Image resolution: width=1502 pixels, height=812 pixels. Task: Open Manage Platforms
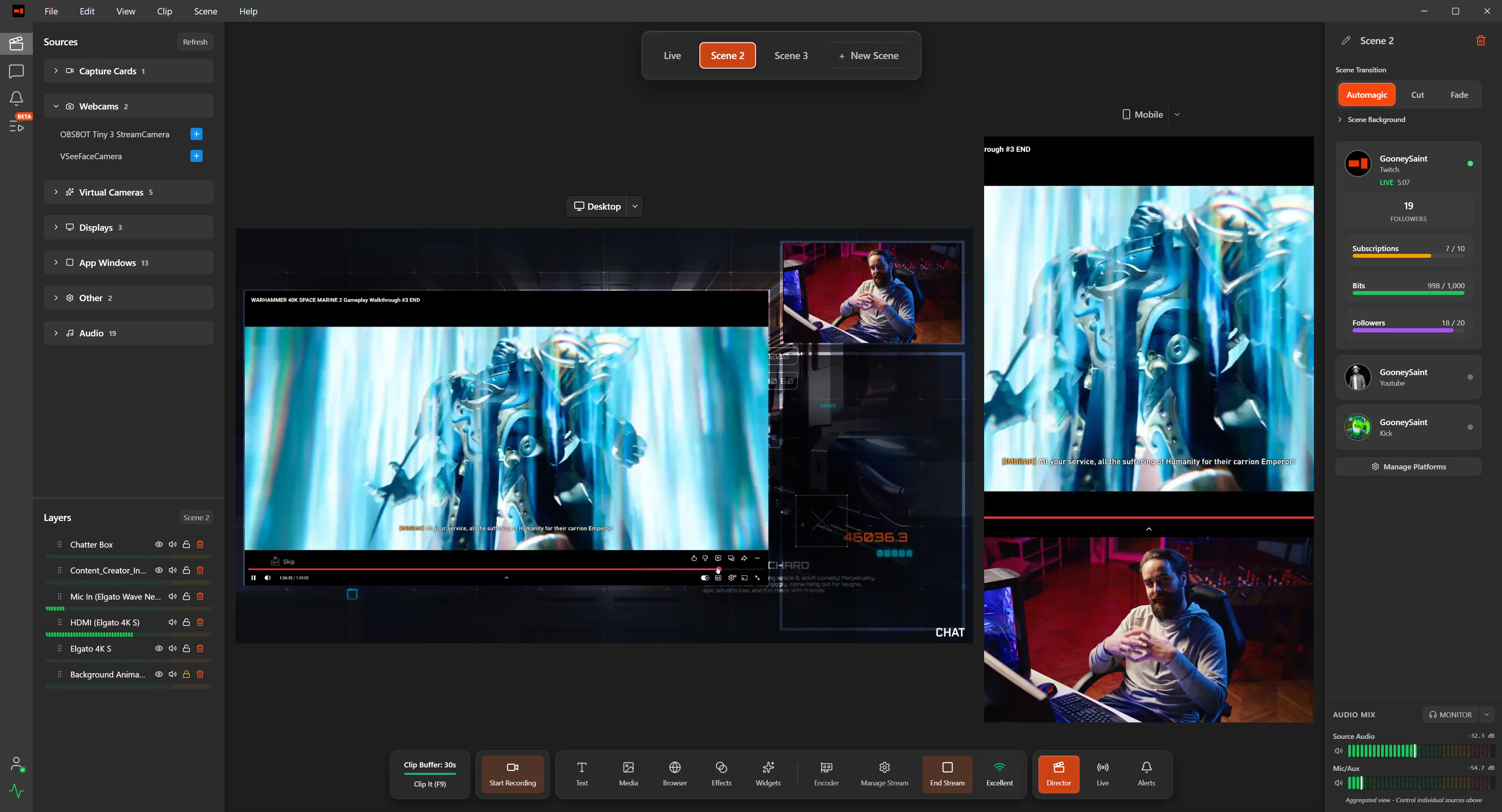1408,466
